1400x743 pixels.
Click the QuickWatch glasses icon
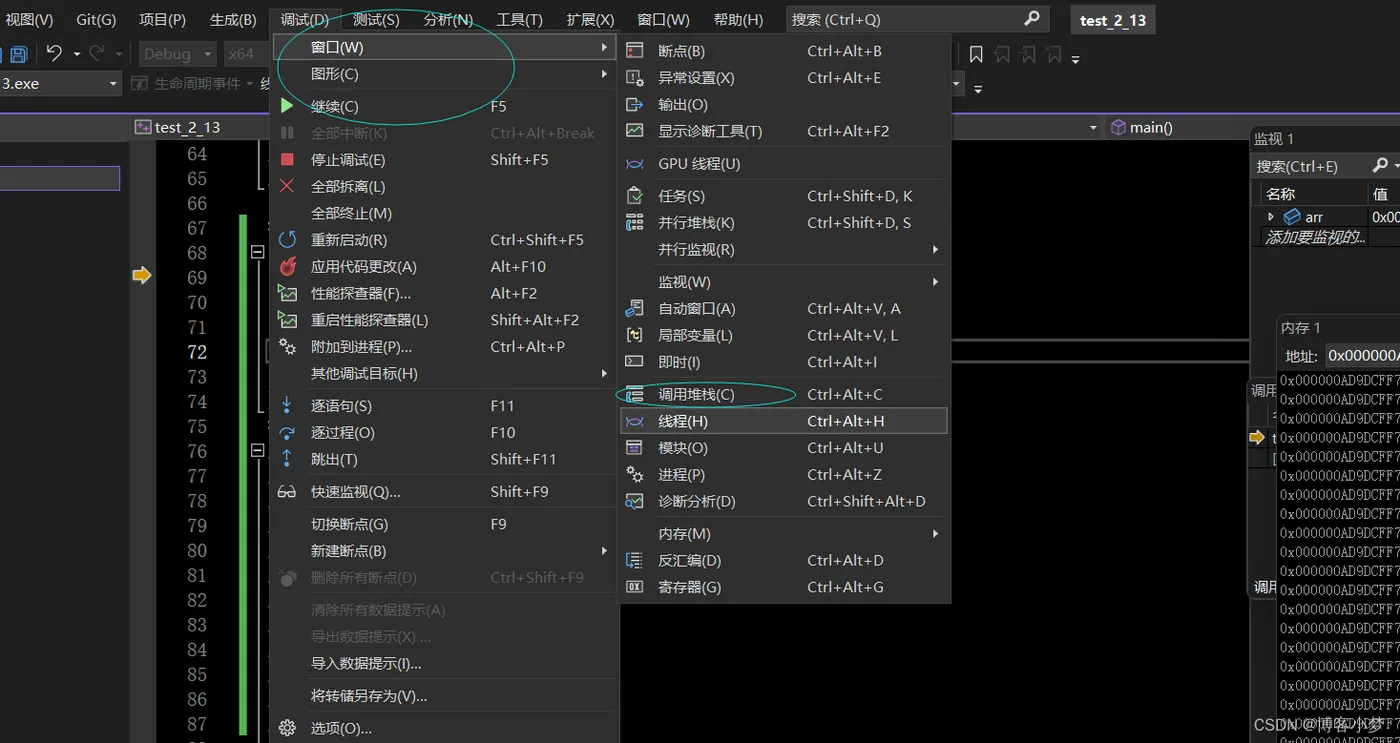(x=287, y=491)
